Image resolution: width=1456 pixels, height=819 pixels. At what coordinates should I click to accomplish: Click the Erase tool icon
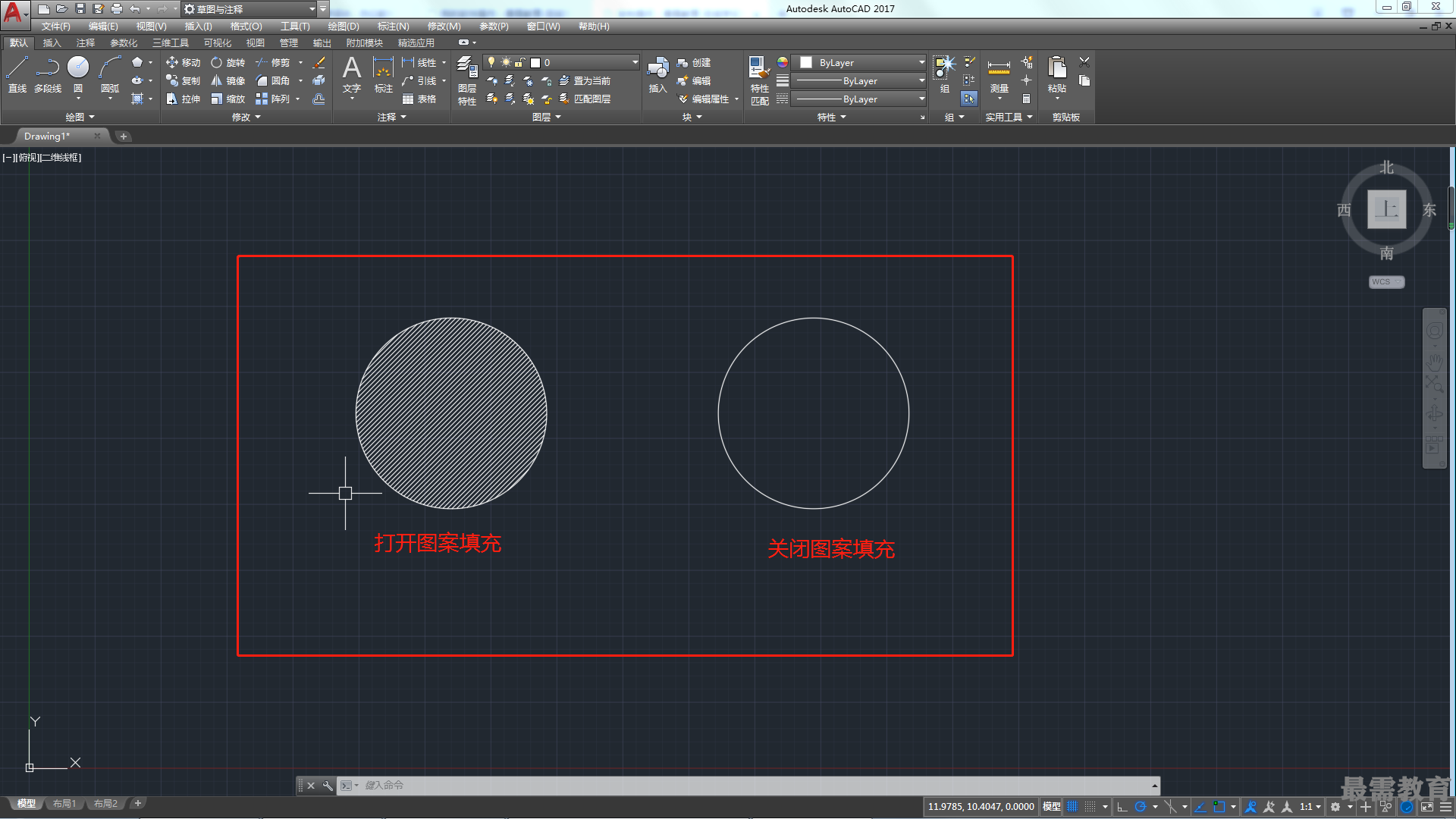coord(319,62)
